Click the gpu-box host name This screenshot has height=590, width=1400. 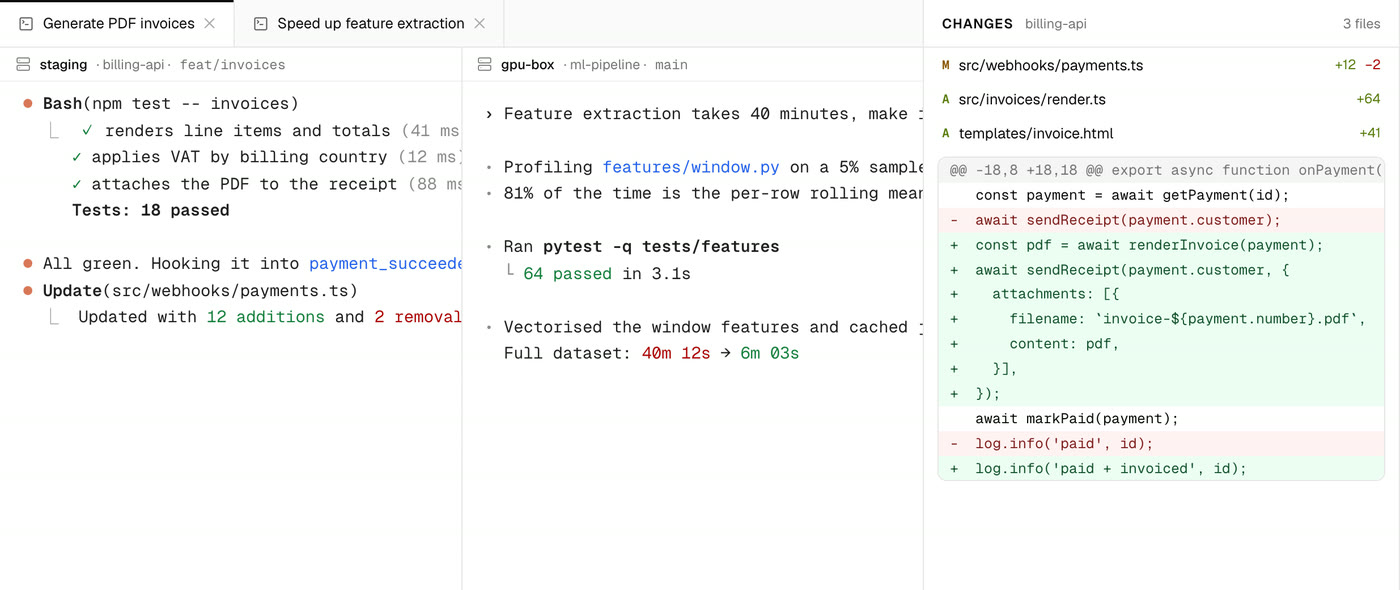(x=528, y=64)
